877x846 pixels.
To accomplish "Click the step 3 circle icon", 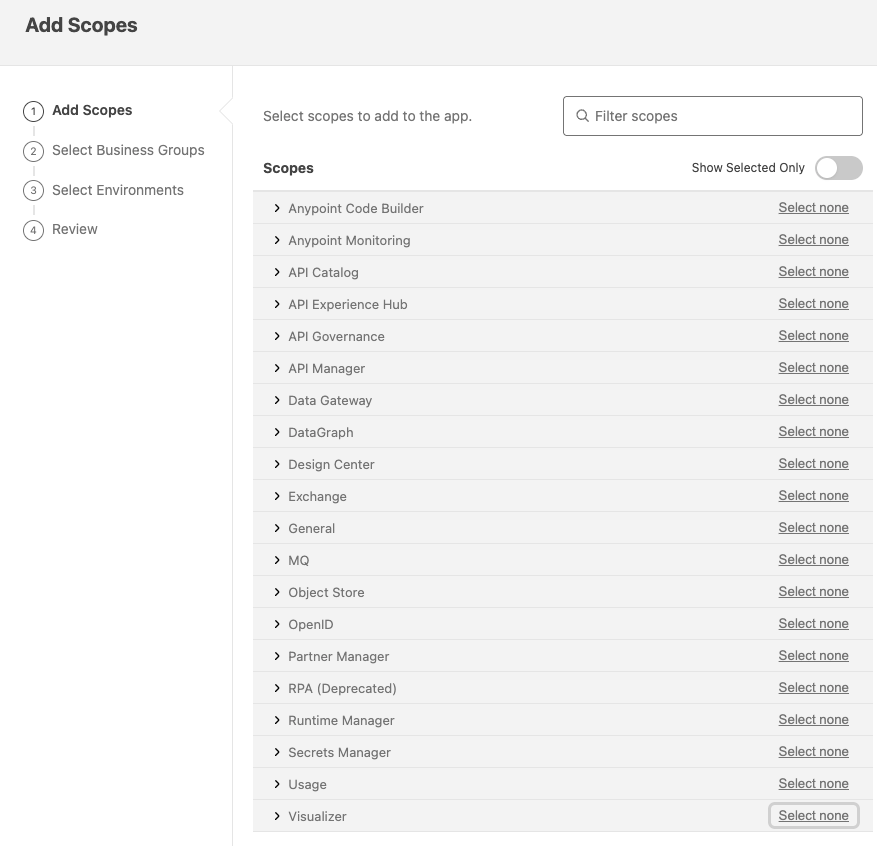I will click(33, 191).
